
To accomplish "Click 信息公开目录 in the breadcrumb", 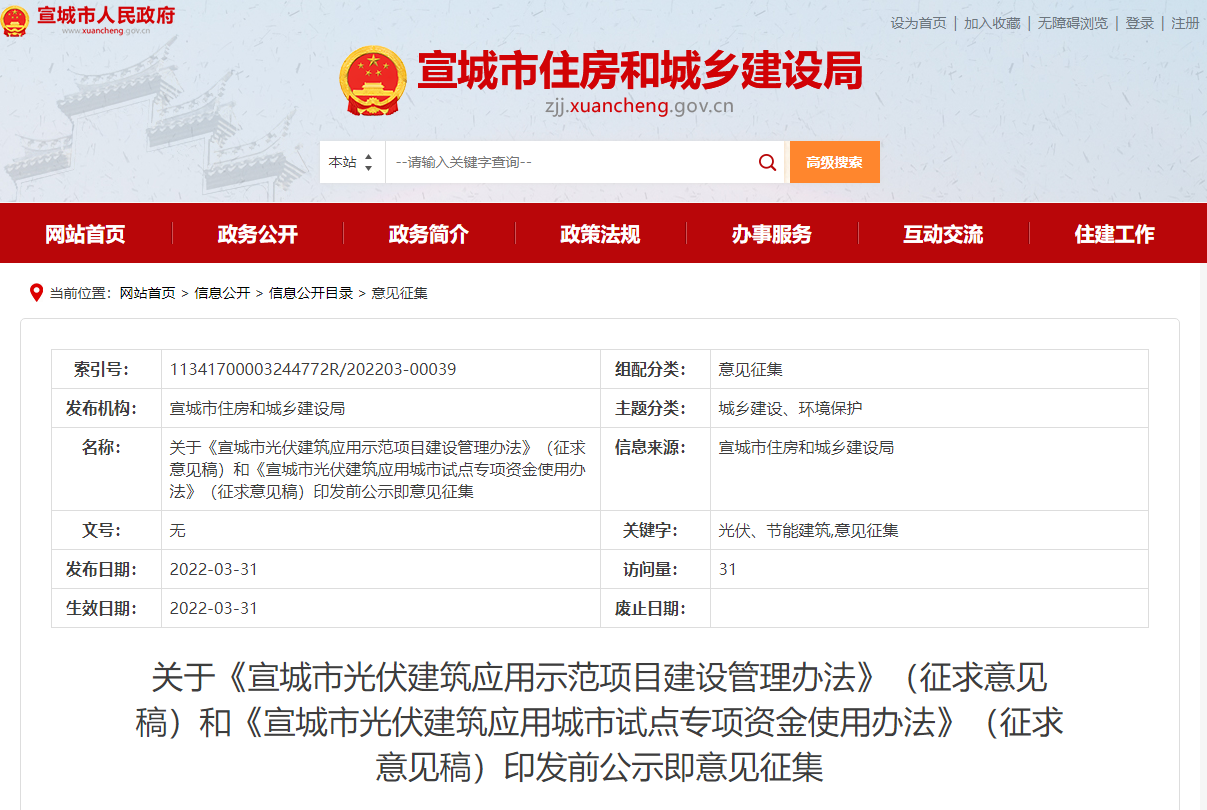I will pyautogui.click(x=311, y=293).
